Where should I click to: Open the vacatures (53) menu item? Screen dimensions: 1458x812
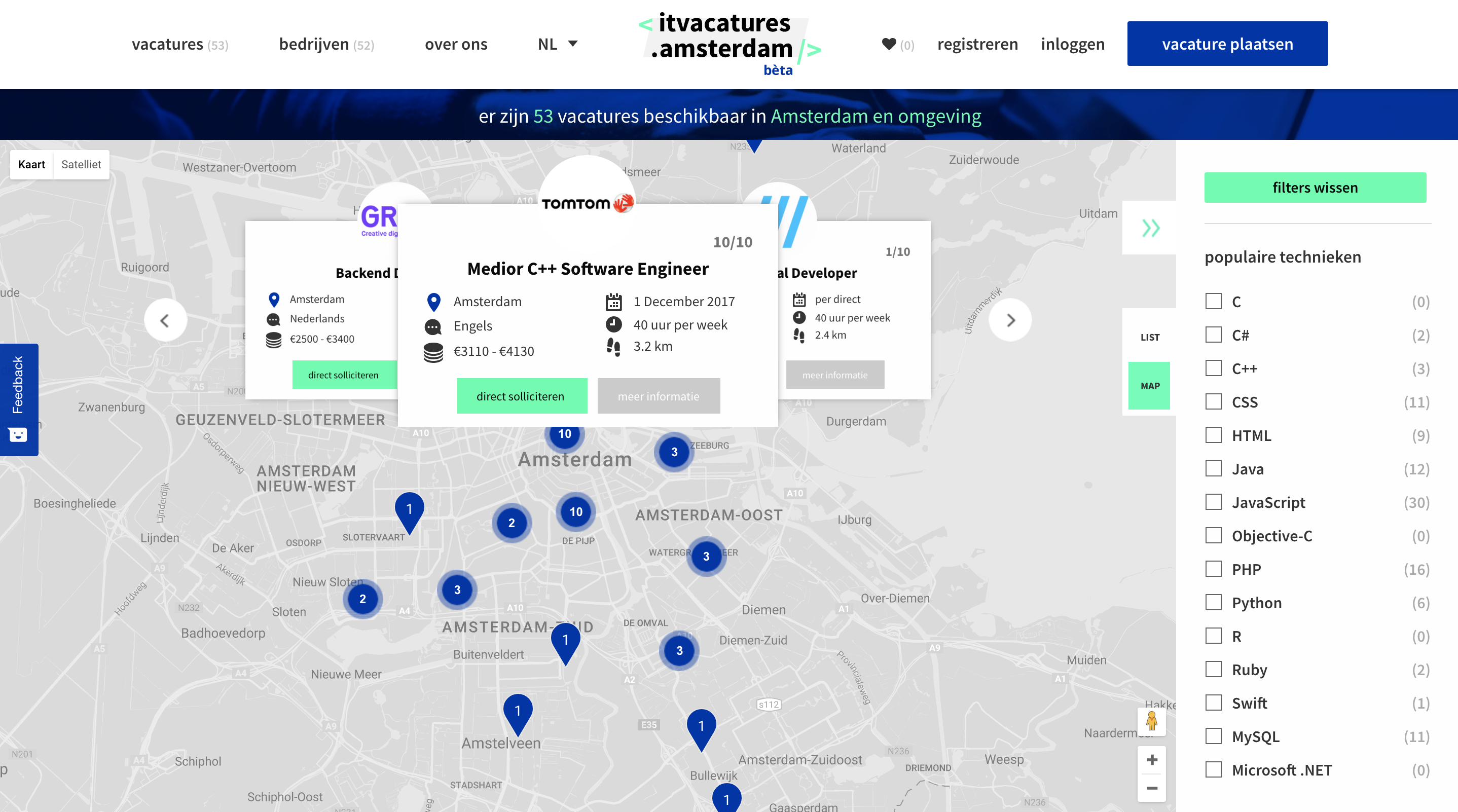coord(180,44)
